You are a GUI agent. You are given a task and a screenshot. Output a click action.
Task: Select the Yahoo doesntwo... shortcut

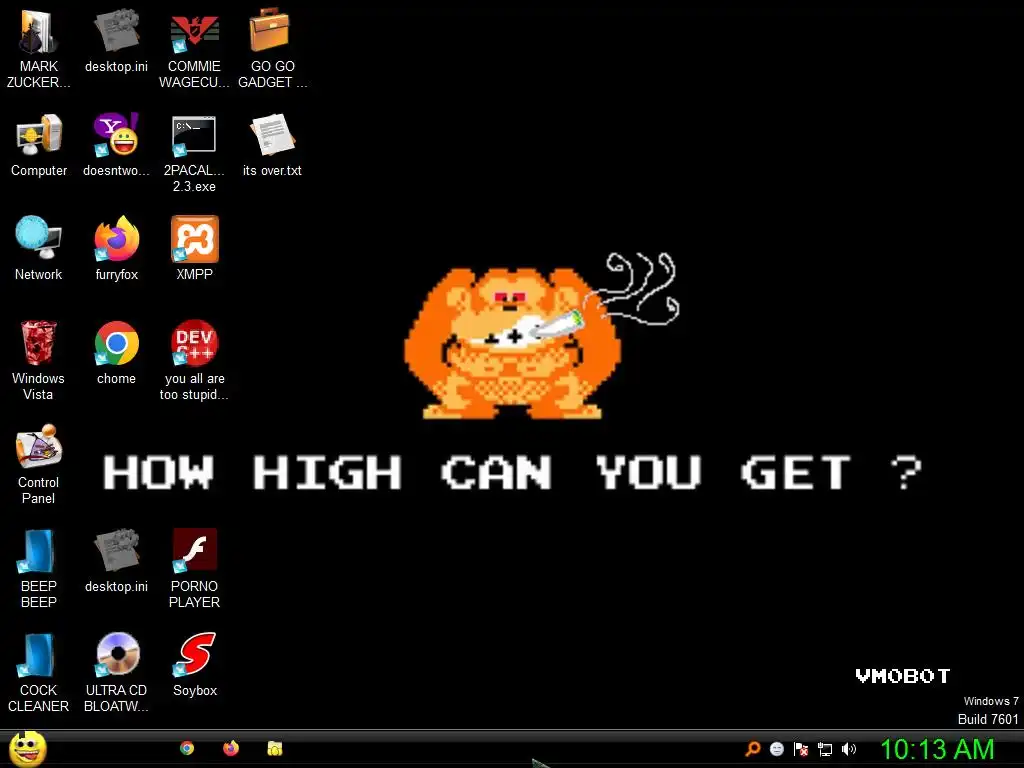tap(116, 146)
